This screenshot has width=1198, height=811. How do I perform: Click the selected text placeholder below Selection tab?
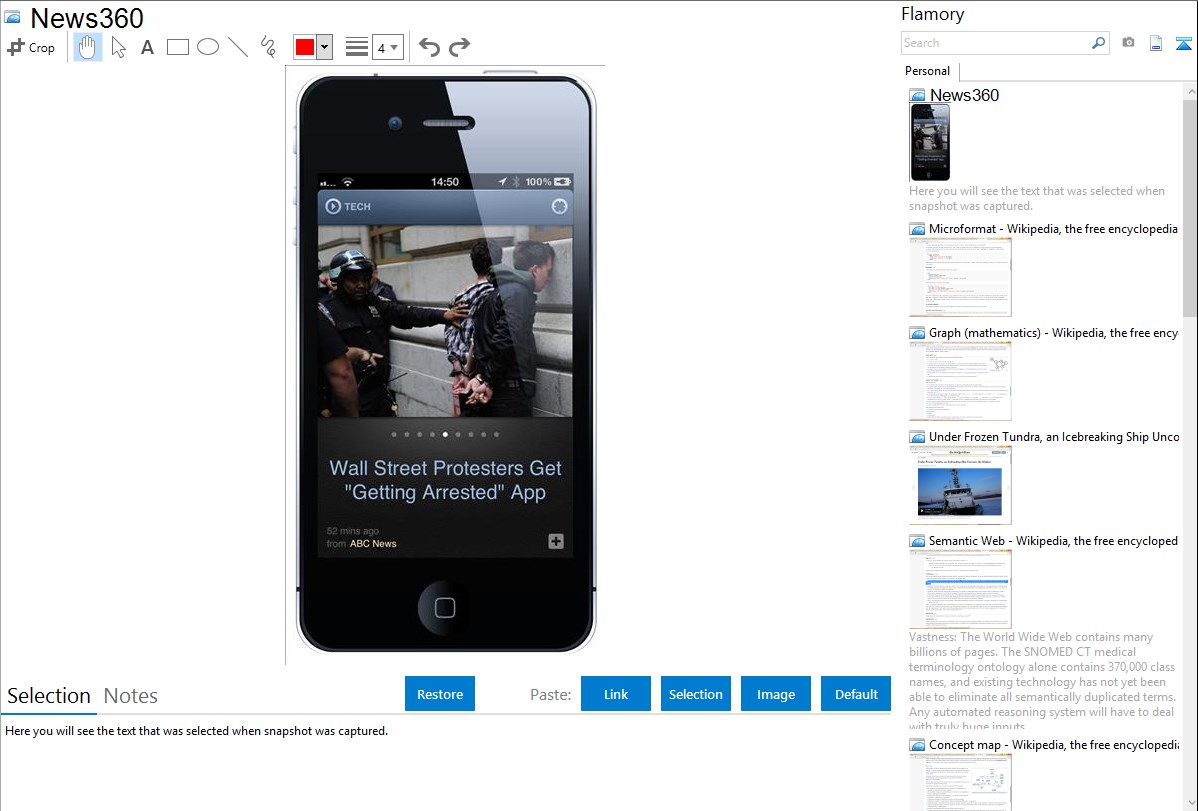tap(196, 731)
